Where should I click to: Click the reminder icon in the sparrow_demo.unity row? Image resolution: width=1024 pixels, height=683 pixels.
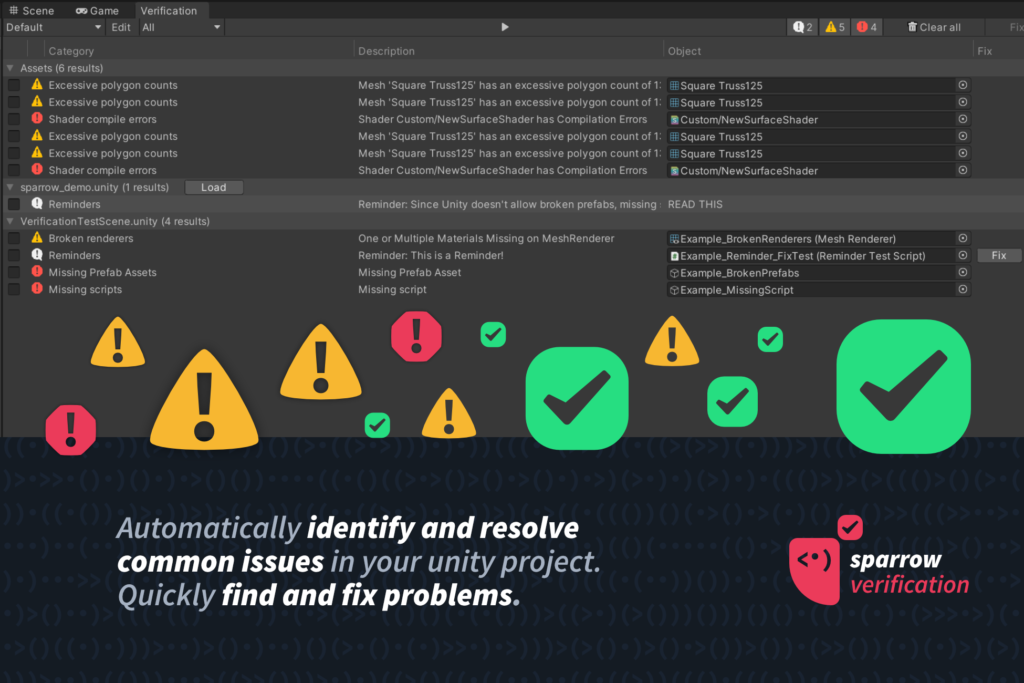point(37,204)
